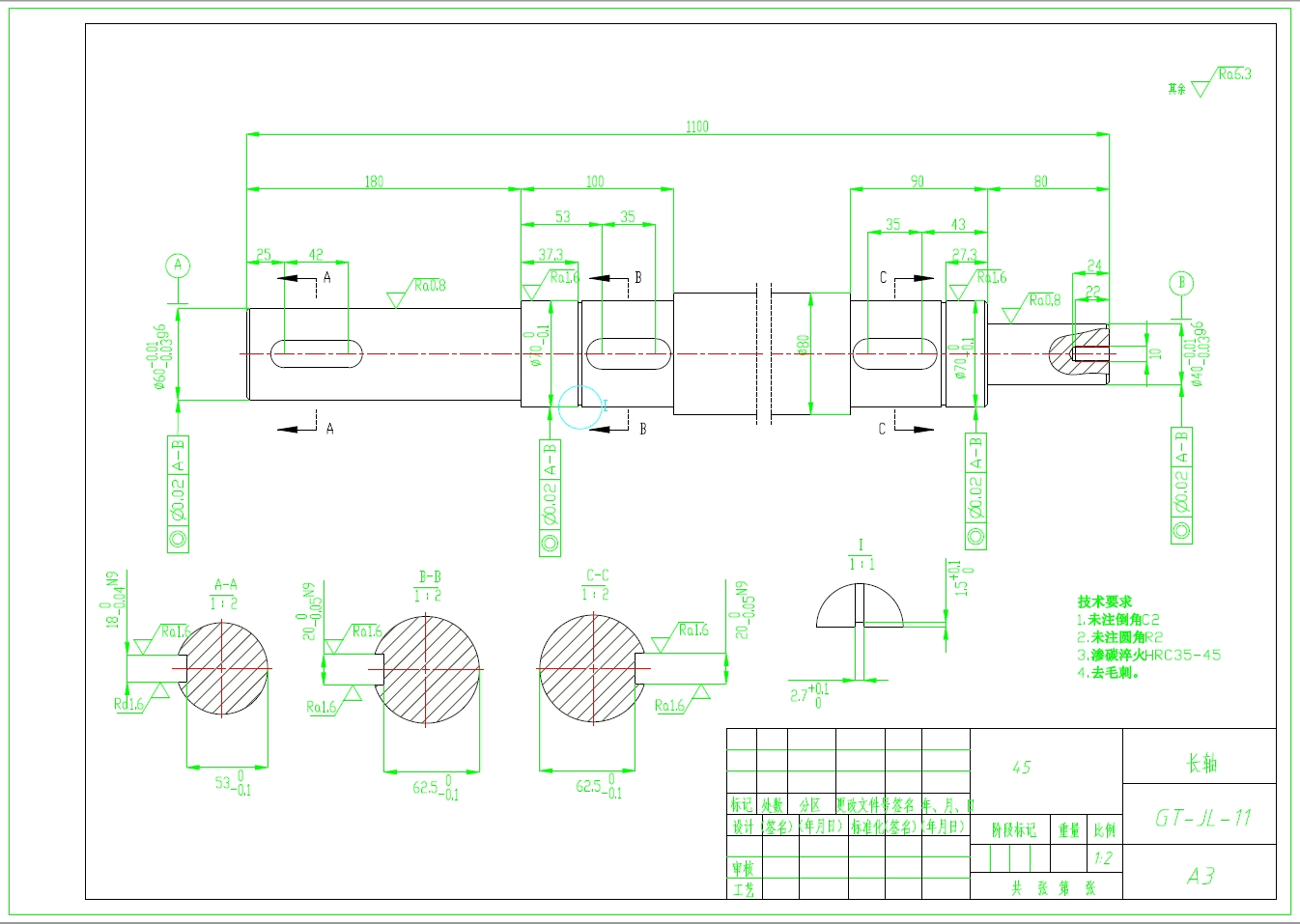Pick the ø80 diameter dimension
Image resolution: width=1300 pixels, height=924 pixels.
click(x=803, y=345)
